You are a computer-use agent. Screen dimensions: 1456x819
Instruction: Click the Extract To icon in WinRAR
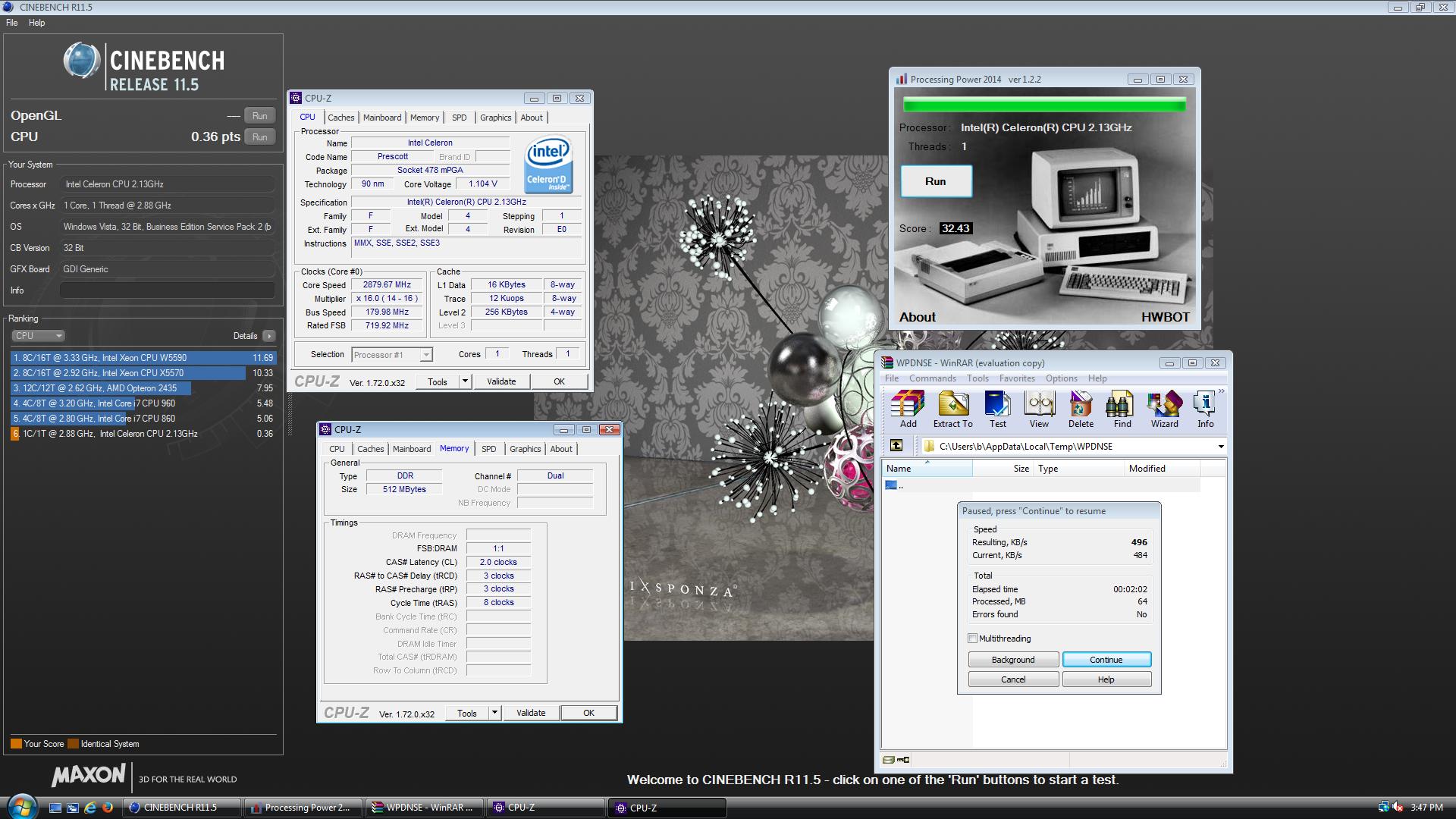[x=952, y=409]
